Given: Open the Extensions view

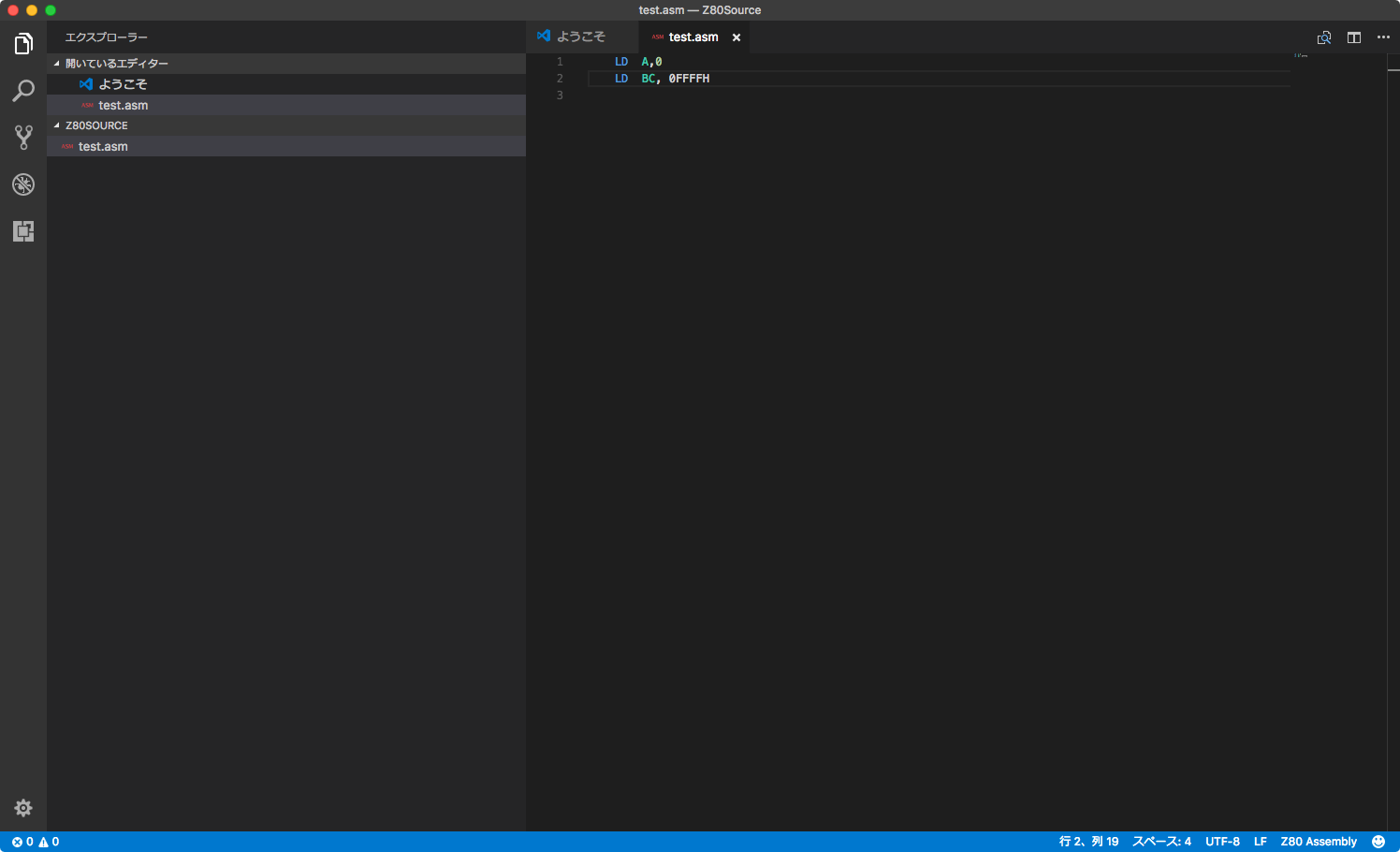Looking at the screenshot, I should coord(22,230).
